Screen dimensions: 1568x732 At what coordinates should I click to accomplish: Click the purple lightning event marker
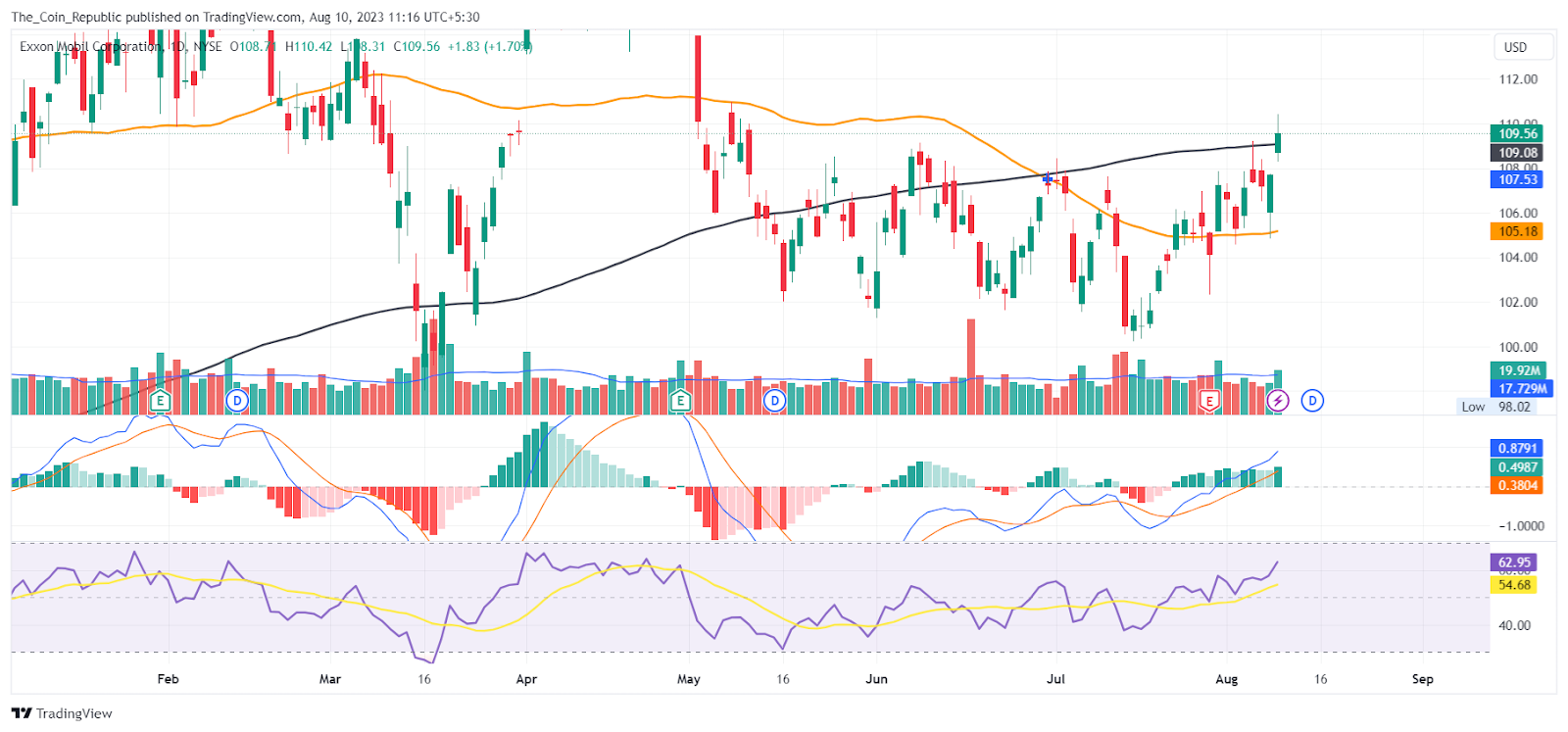coord(1278,401)
